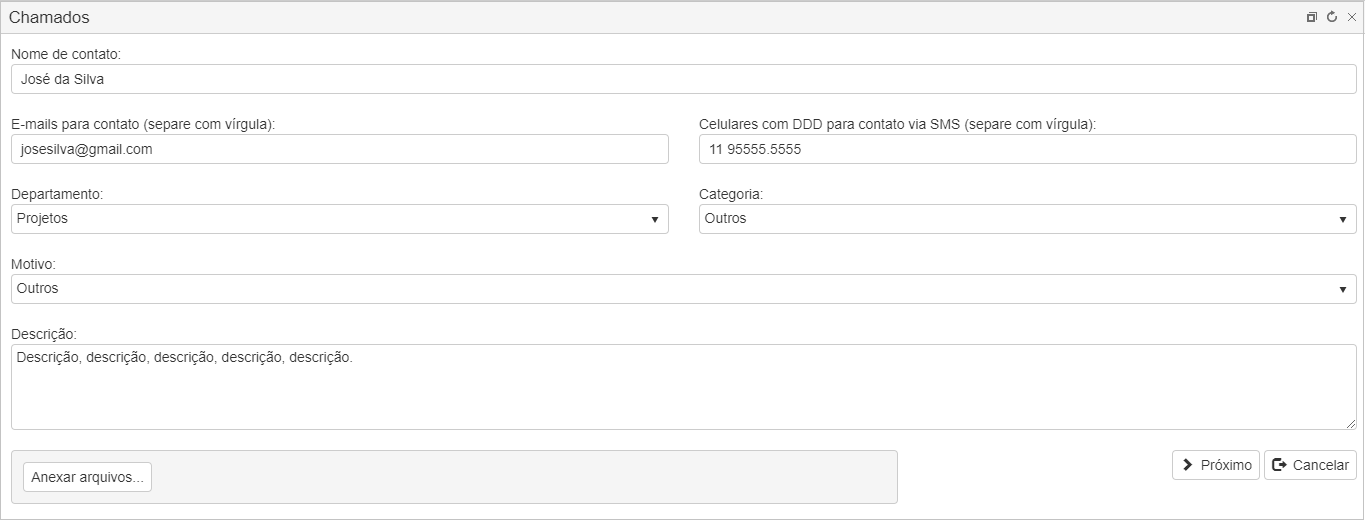Select the Celulares com DDD input field

click(x=1028, y=149)
